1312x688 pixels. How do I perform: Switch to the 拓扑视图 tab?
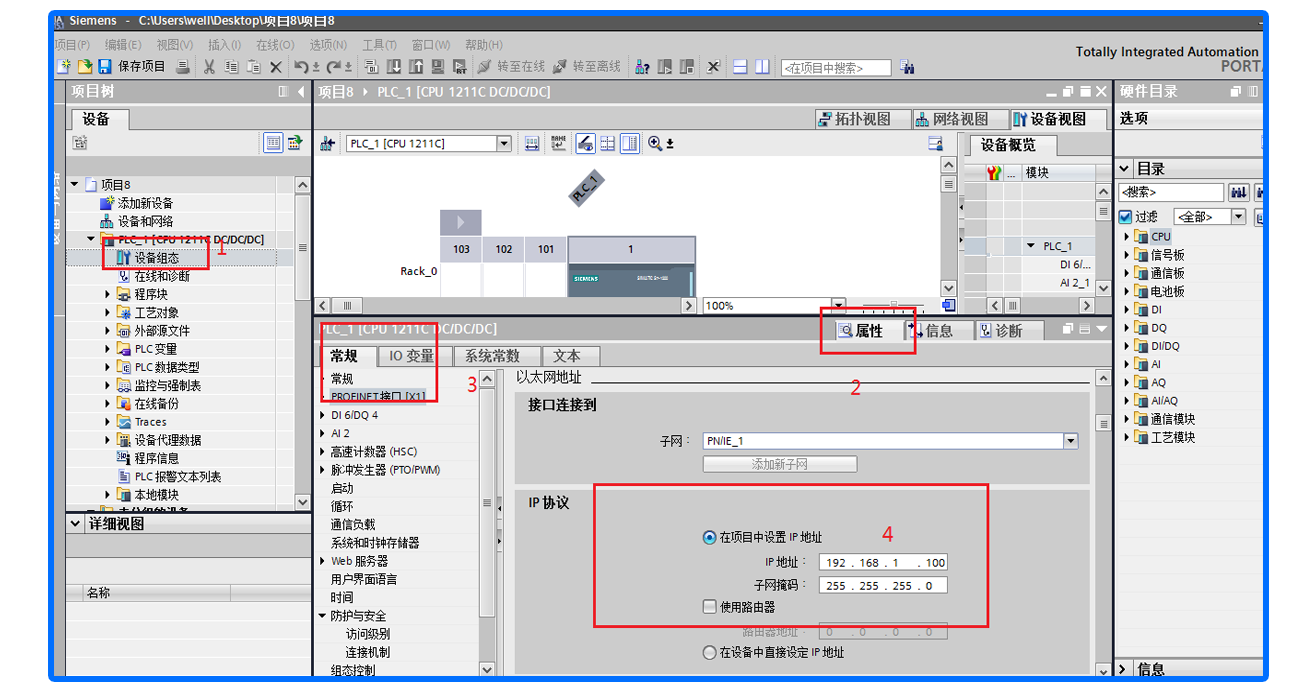[862, 119]
